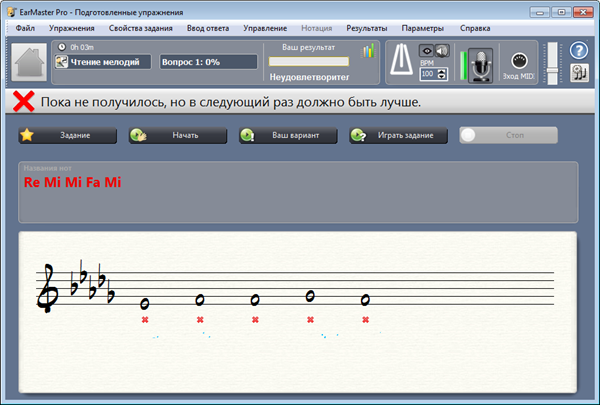The image size is (600, 405).
Task: Open the Свойства задания menu
Action: click(140, 28)
